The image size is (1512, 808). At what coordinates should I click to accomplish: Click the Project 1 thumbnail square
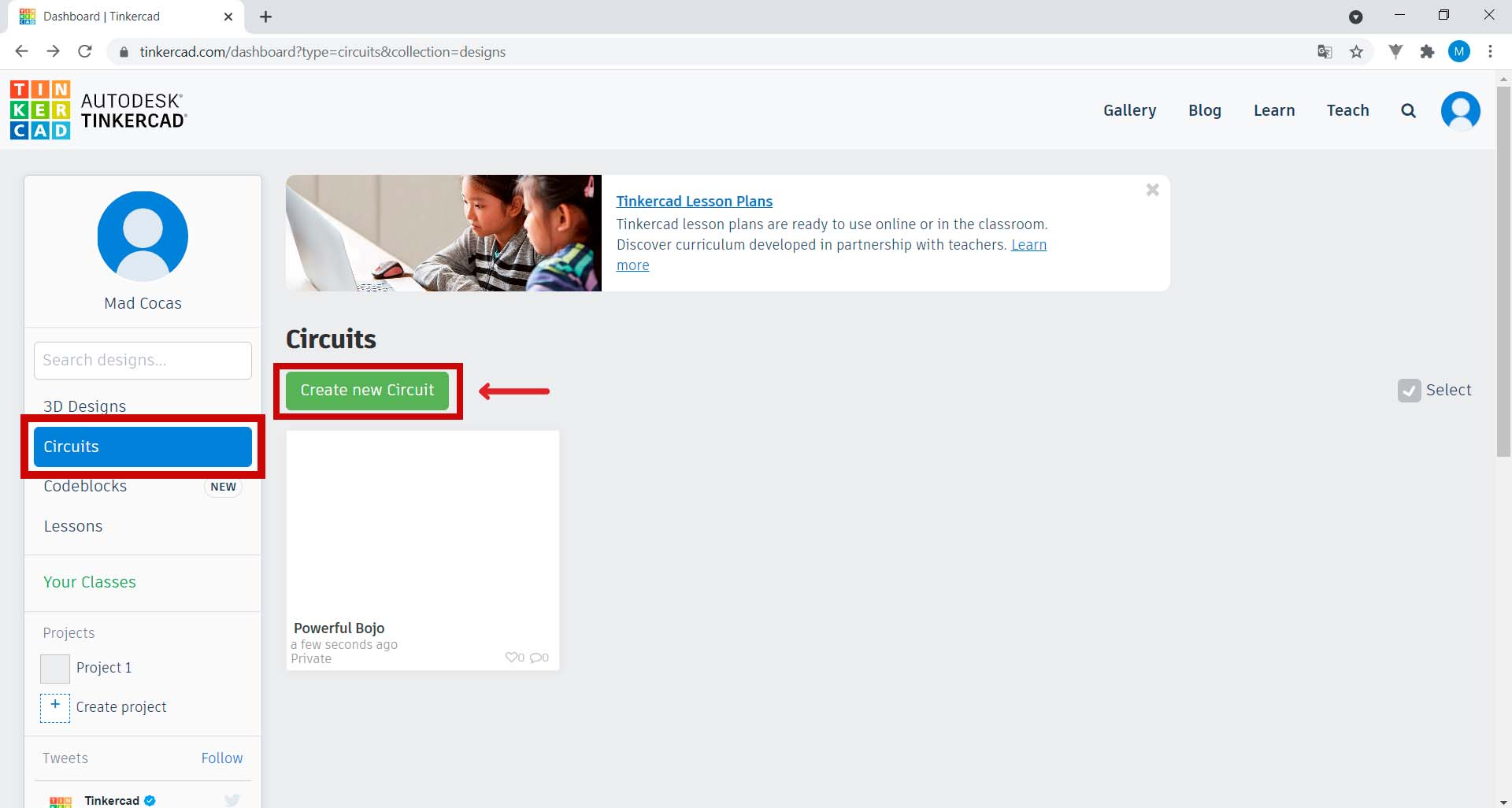tap(55, 669)
